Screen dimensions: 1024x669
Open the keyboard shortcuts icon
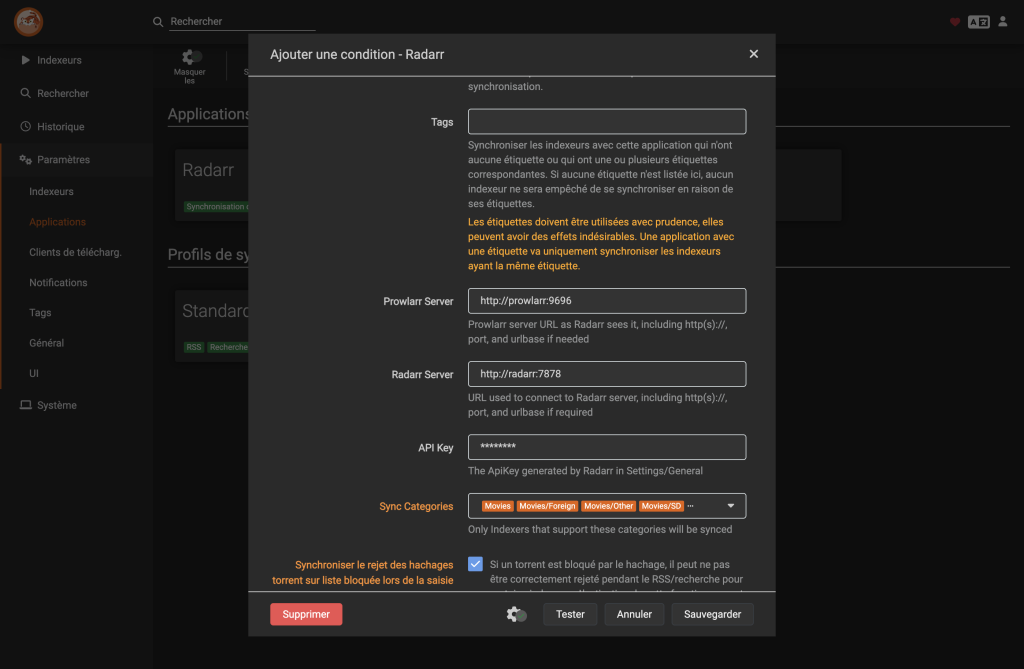coord(978,22)
